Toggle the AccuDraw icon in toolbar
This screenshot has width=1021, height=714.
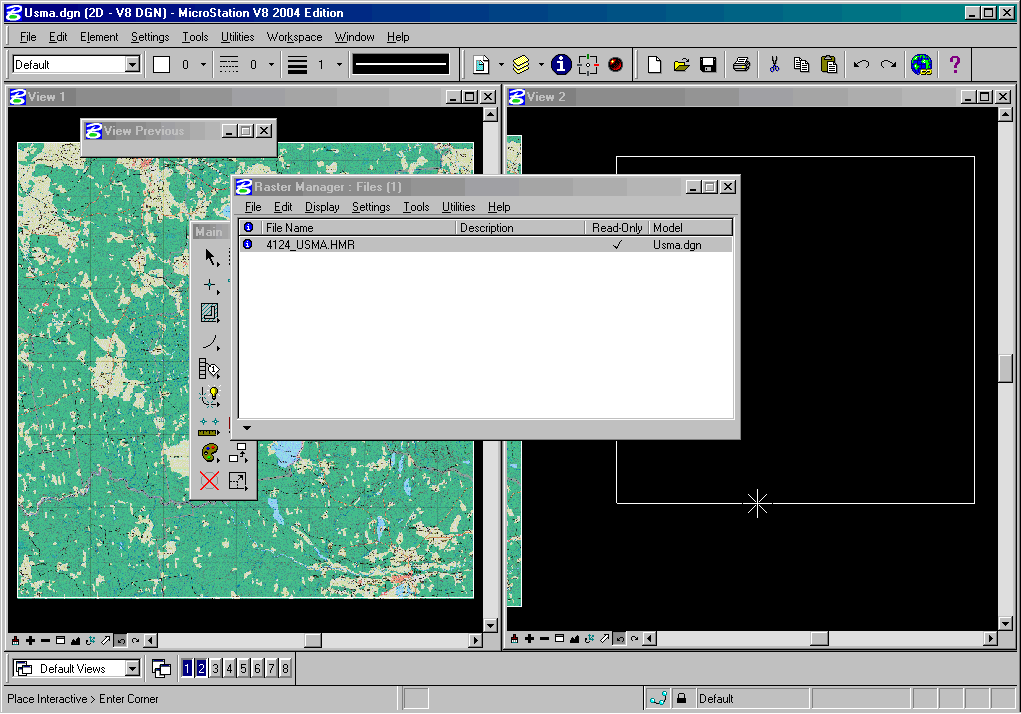588,64
